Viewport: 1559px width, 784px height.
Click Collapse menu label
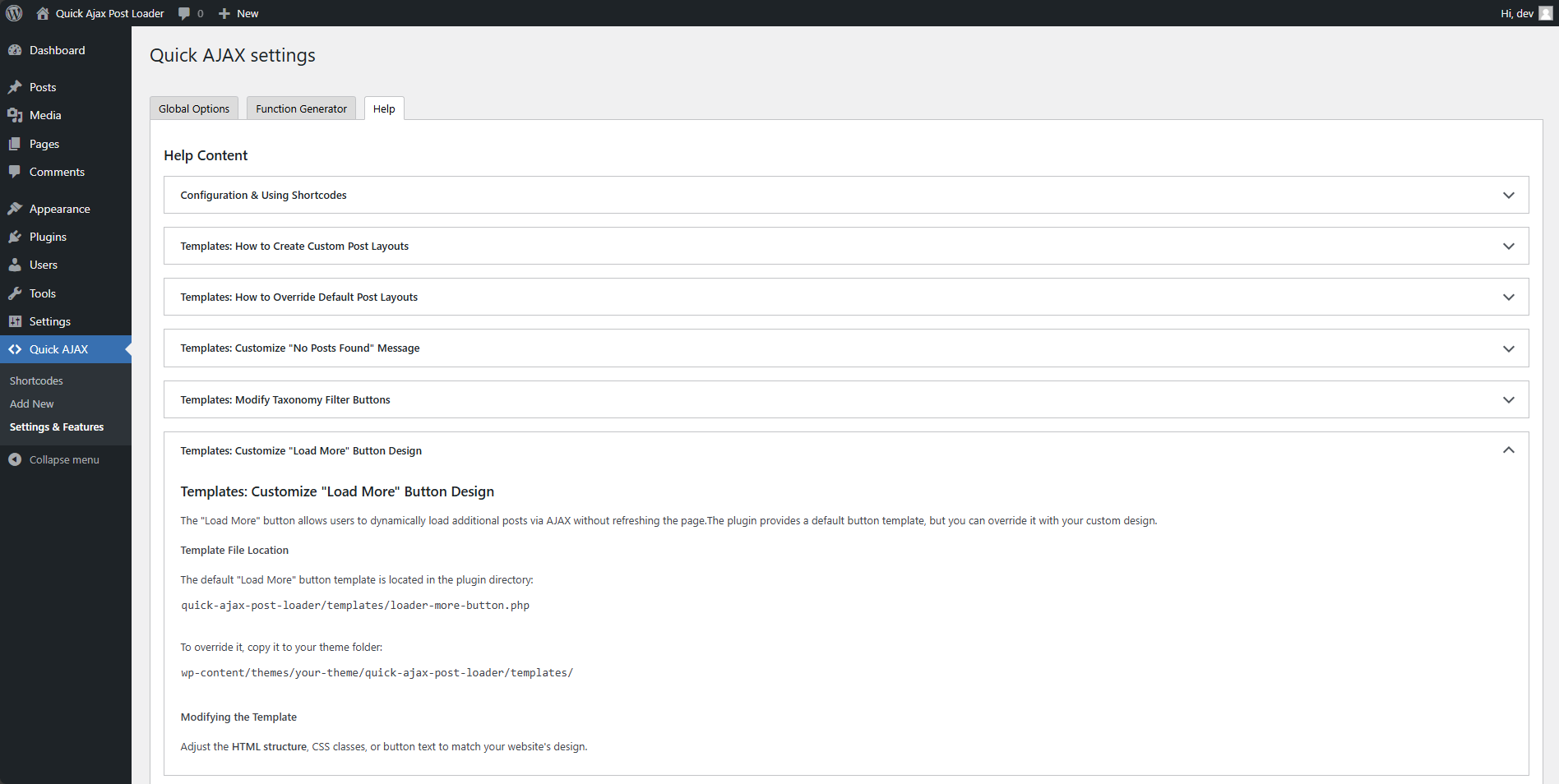64,460
